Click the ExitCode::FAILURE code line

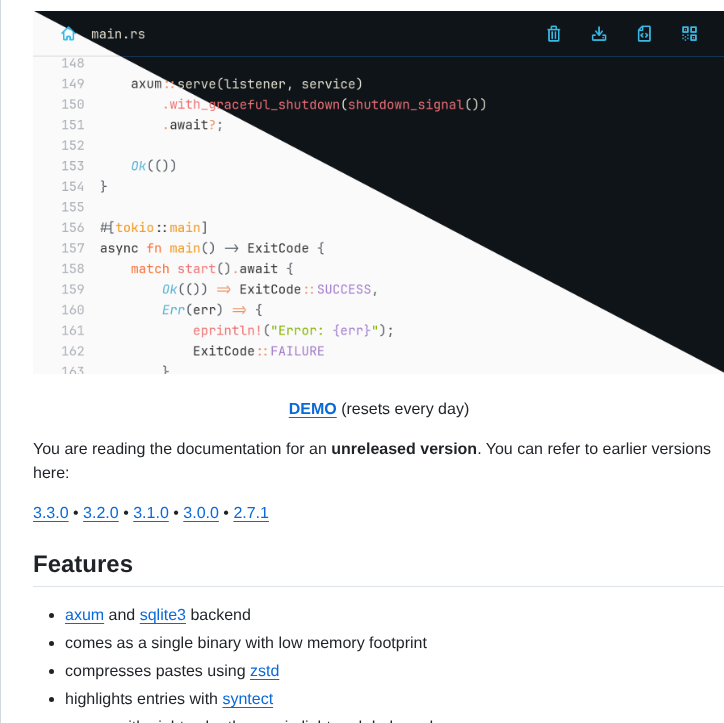point(258,351)
